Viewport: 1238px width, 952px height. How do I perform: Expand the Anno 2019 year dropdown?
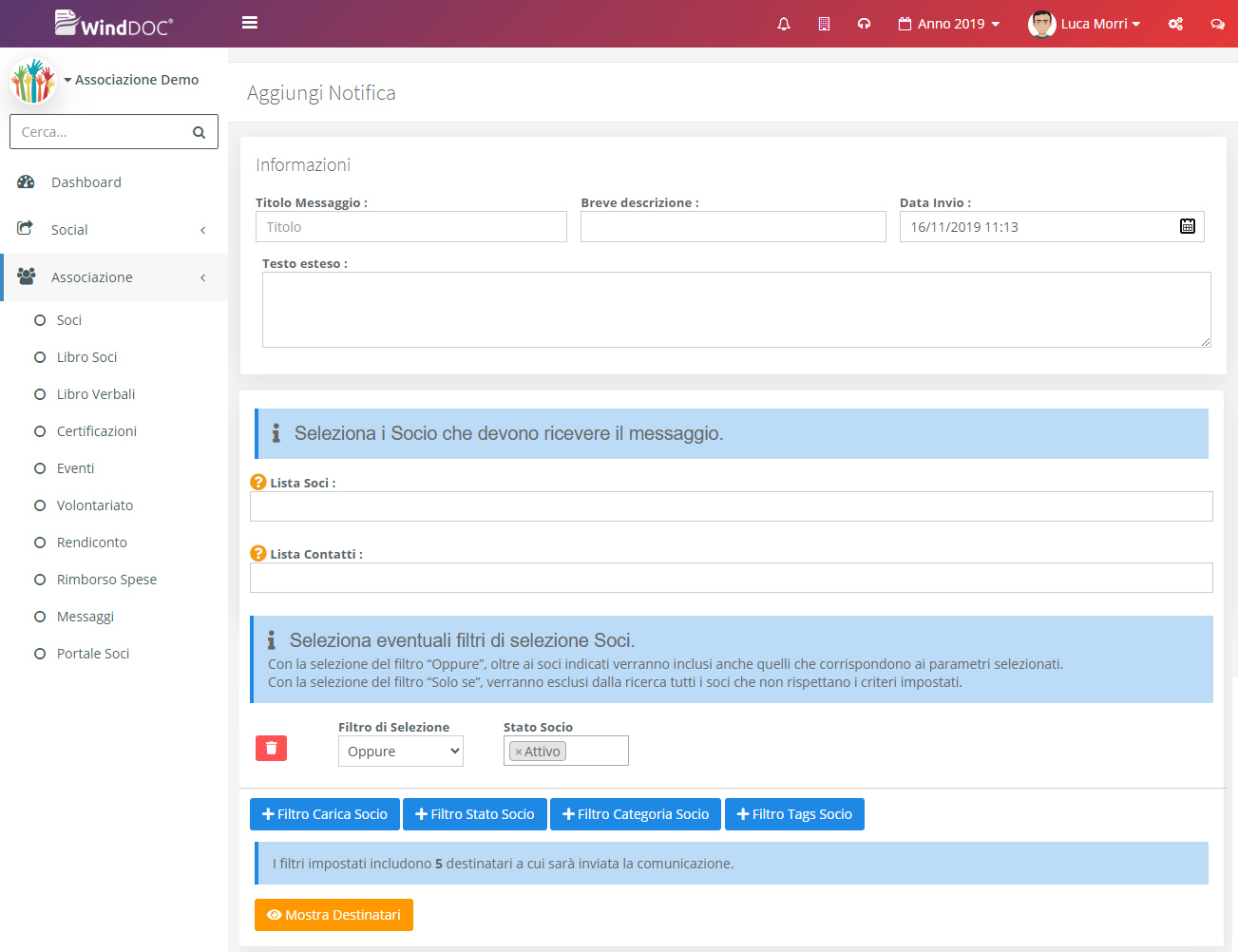(x=949, y=24)
